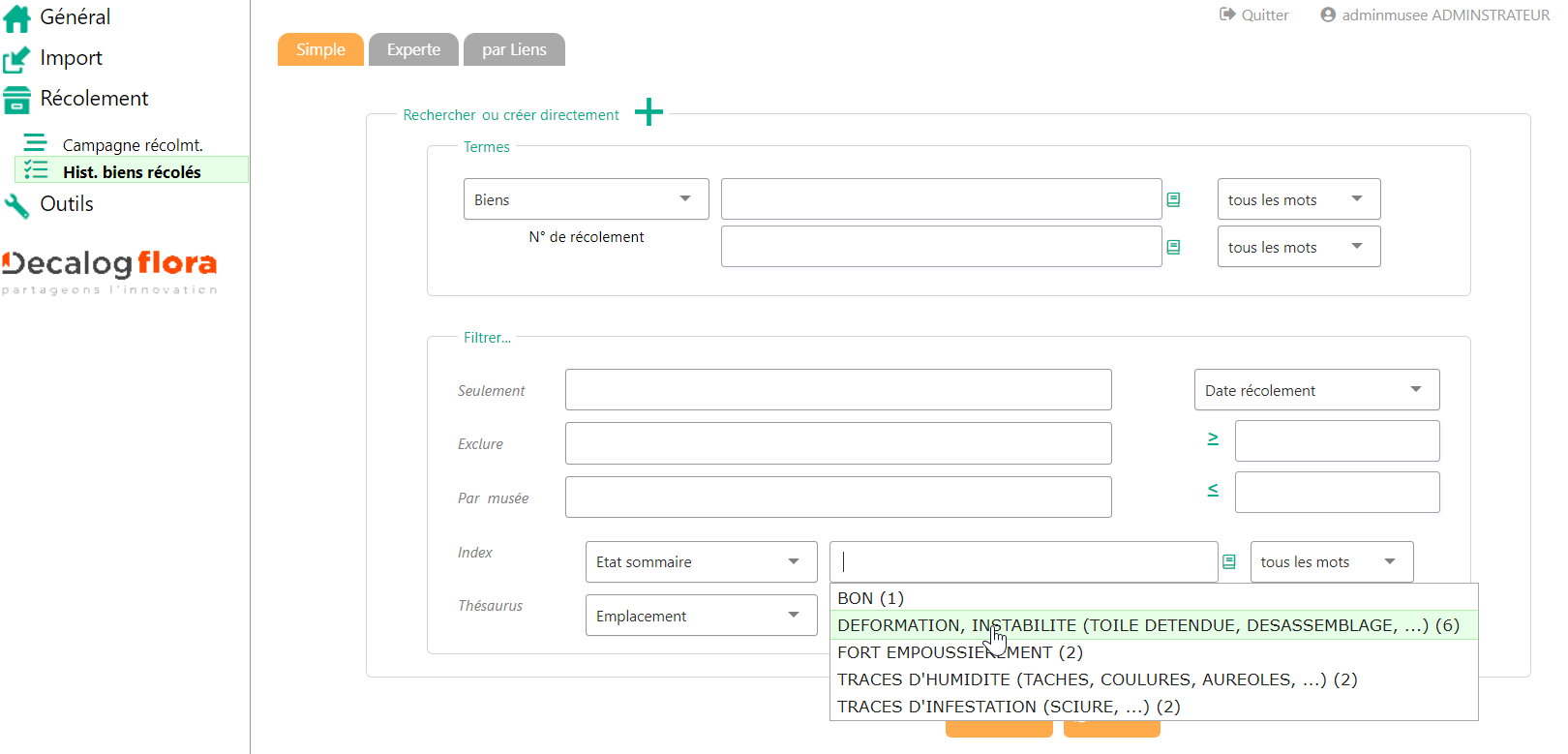Click the Récolement archive box icon
This screenshot has height=754, width=1568.
16,100
